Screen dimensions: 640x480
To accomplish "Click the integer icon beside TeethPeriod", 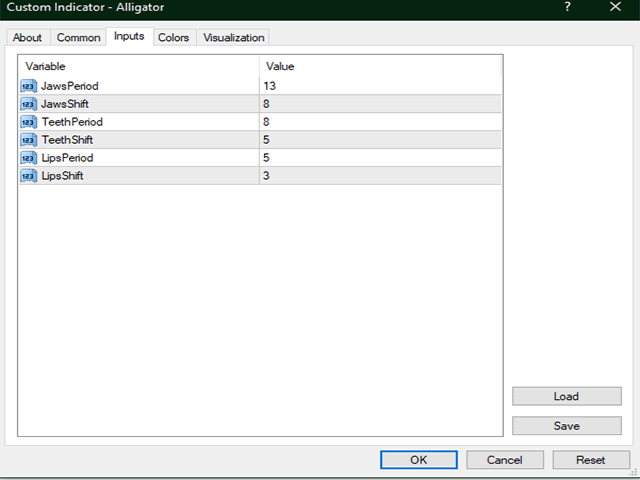I will click(x=29, y=122).
